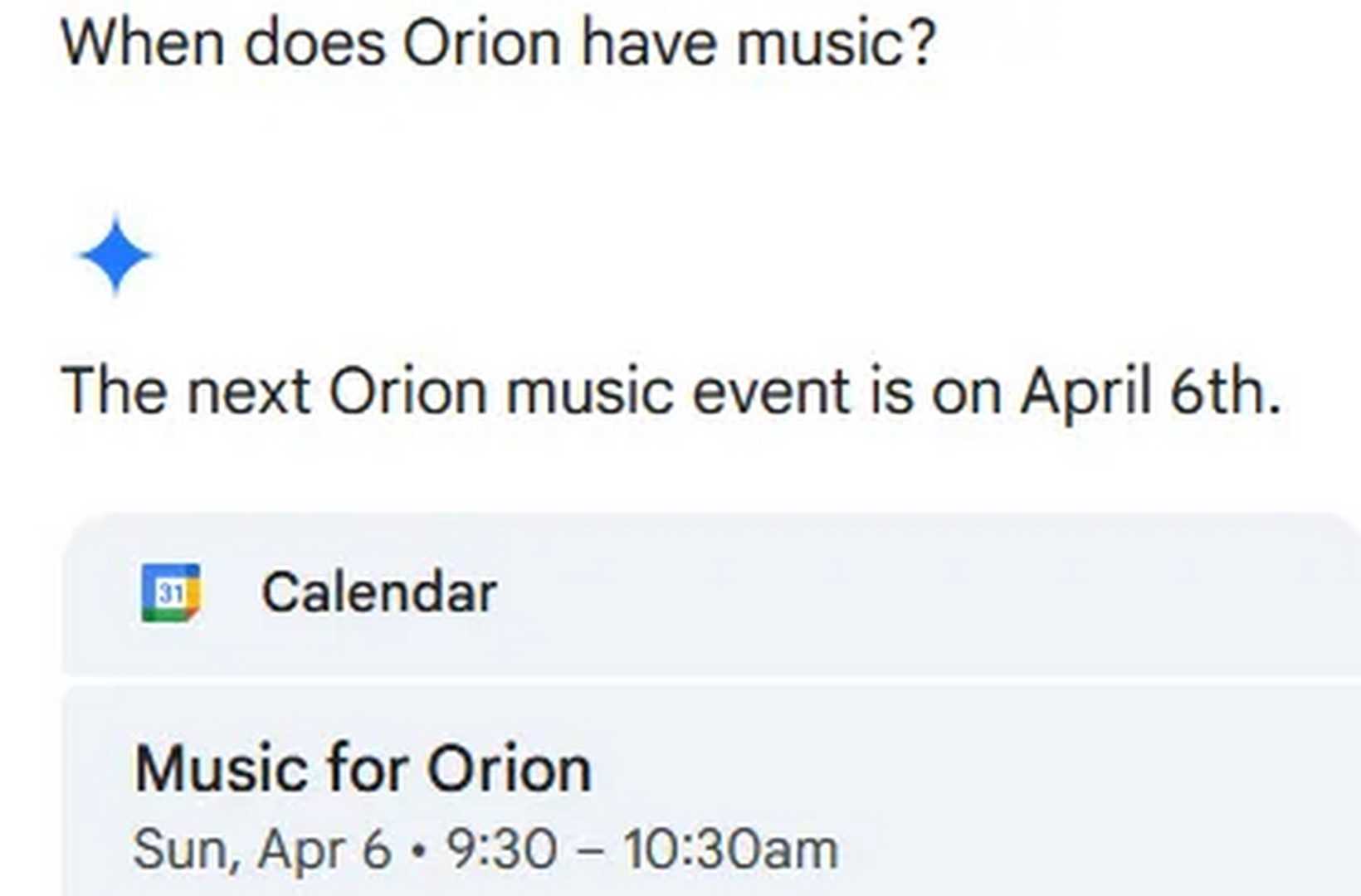The height and width of the screenshot is (896, 1361).
Task: Select the prompt 'When does Orion have music?'
Action: coord(499,42)
